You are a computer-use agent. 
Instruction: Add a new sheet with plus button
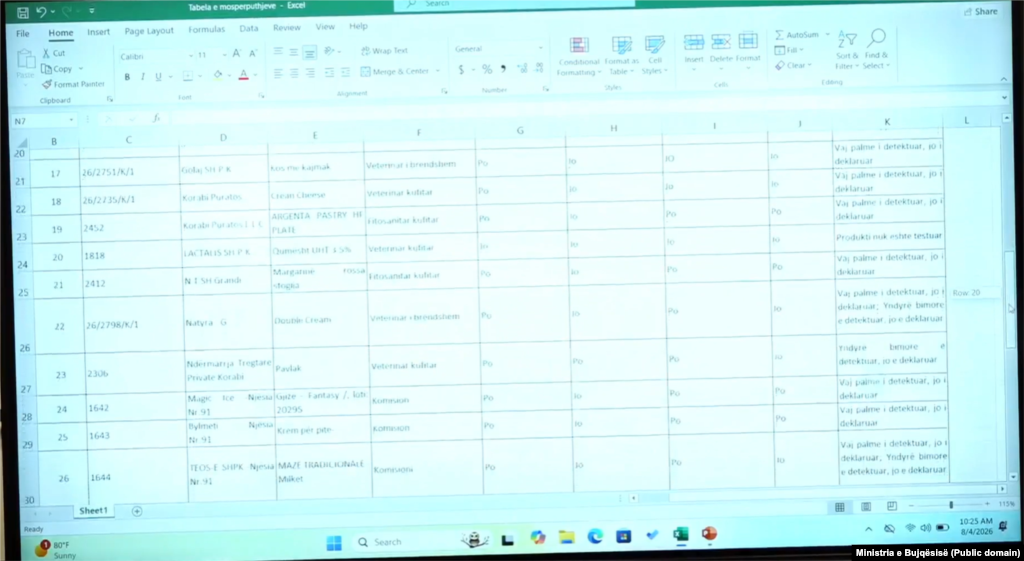(x=137, y=511)
